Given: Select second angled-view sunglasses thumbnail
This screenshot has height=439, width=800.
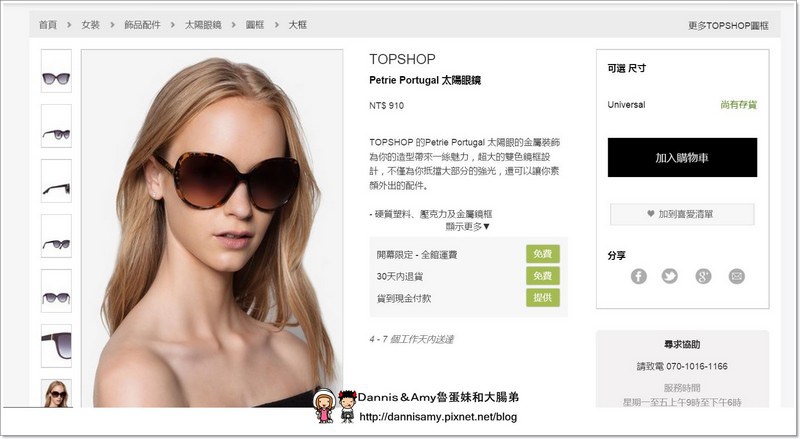Looking at the screenshot, I should [56, 126].
